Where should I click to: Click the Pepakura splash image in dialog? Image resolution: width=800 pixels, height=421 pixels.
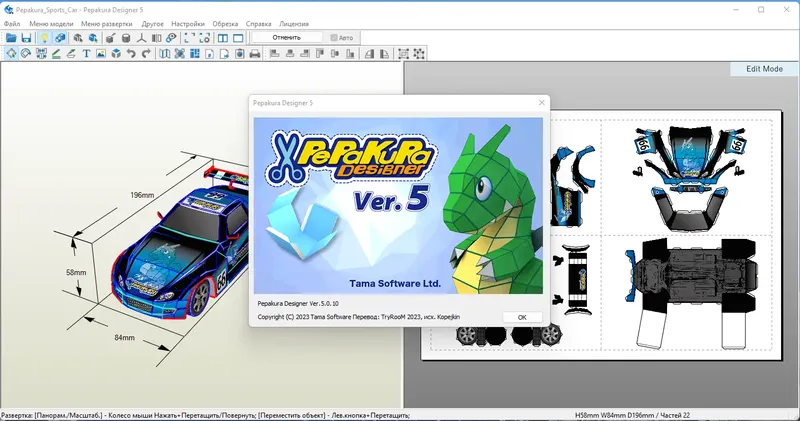point(398,206)
